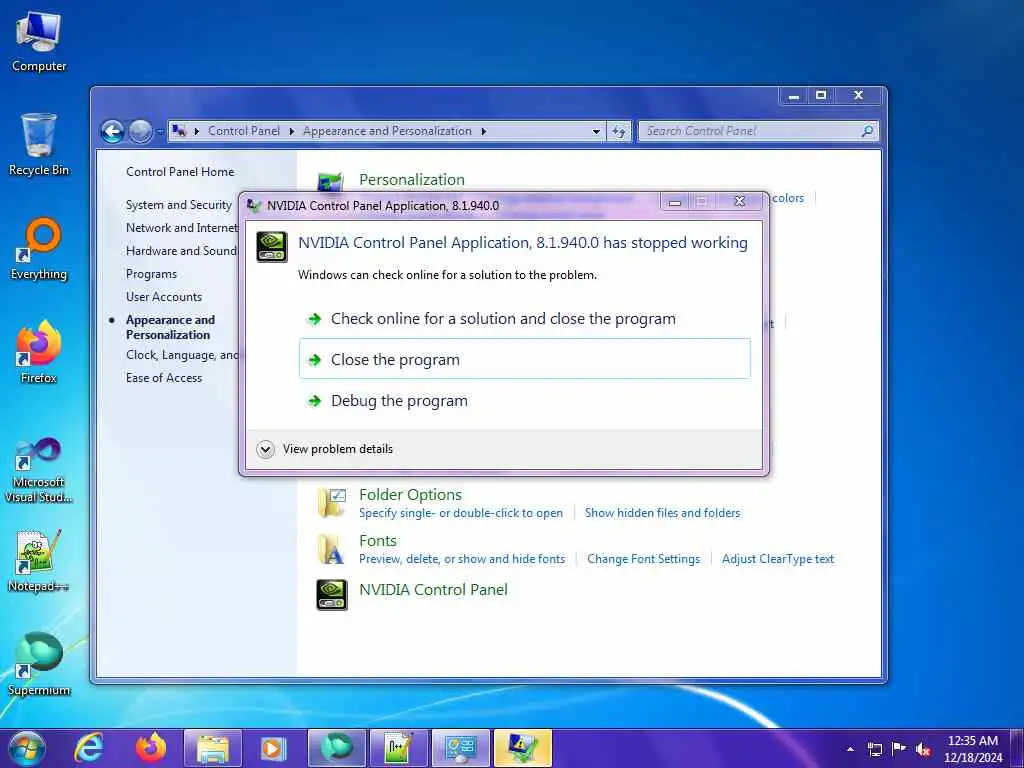Click the Folder Options icon

click(x=332, y=503)
